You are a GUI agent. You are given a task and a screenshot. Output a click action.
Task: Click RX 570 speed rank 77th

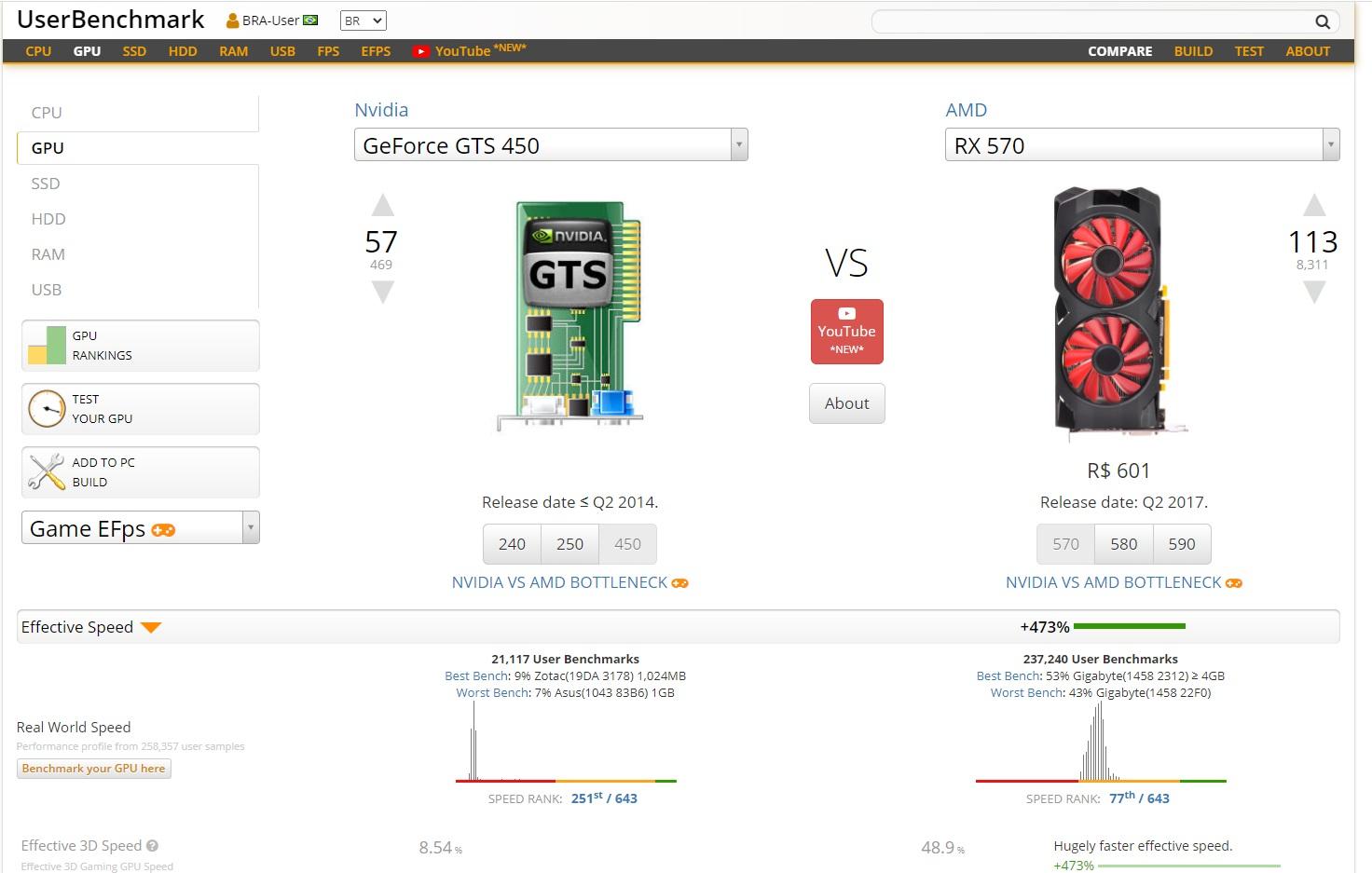(1139, 798)
